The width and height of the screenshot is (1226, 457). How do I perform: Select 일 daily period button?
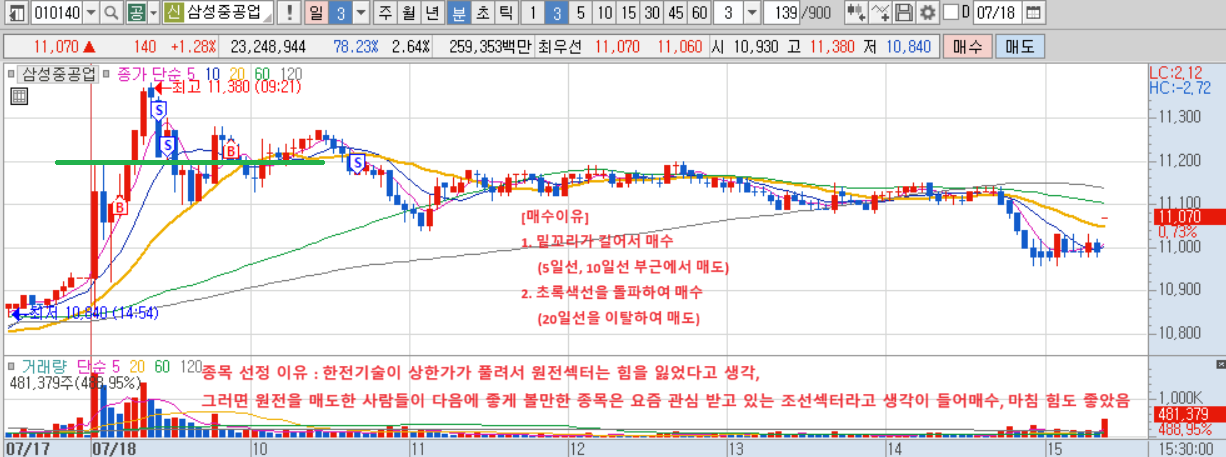pyautogui.click(x=316, y=13)
